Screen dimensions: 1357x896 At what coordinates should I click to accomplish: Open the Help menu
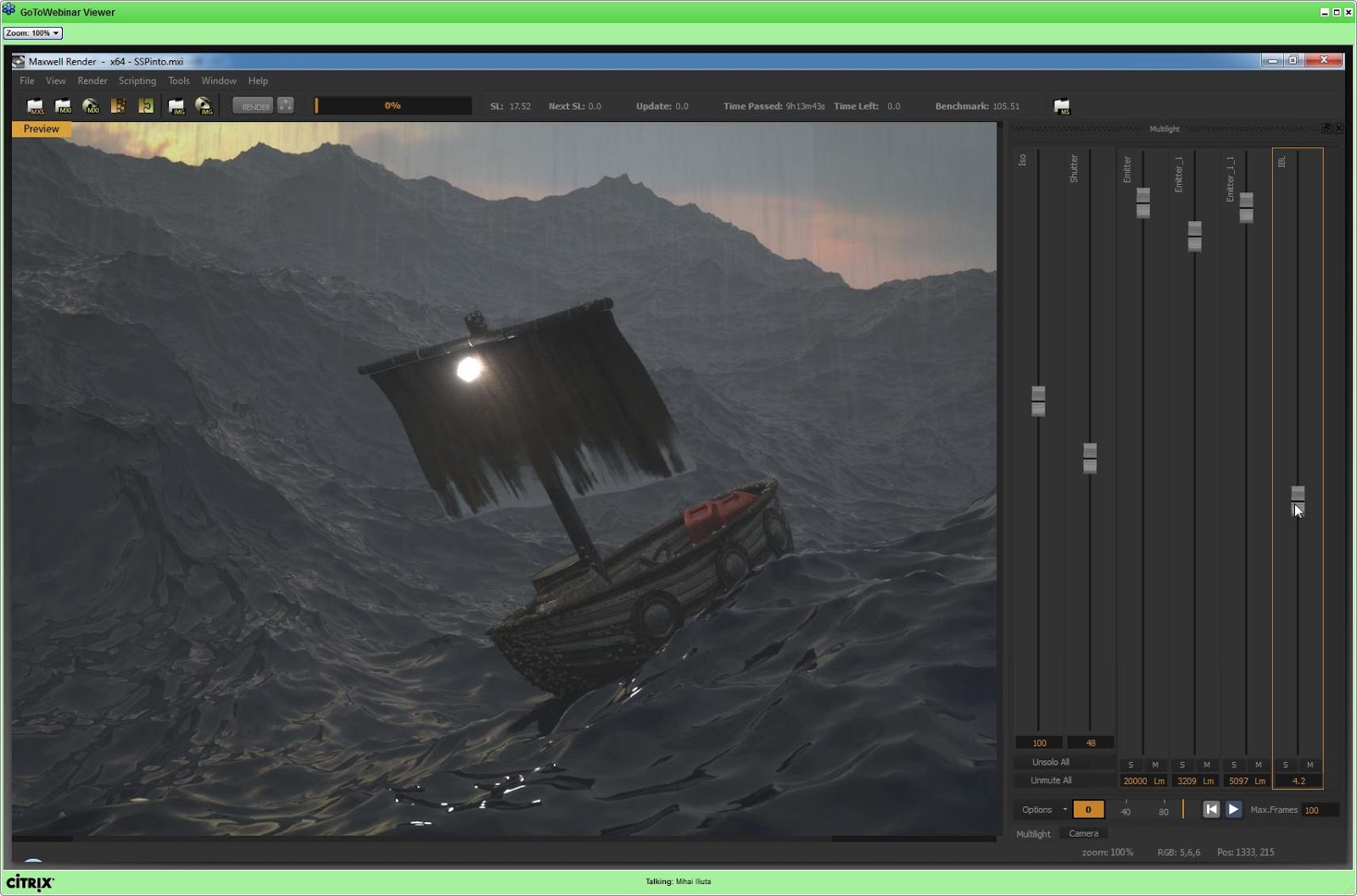(259, 81)
